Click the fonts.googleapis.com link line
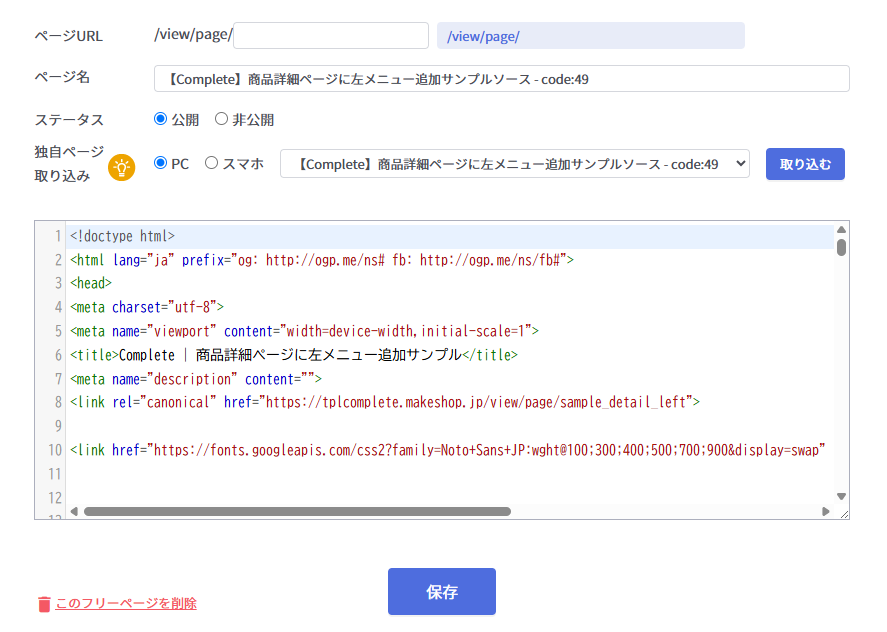 click(447, 450)
